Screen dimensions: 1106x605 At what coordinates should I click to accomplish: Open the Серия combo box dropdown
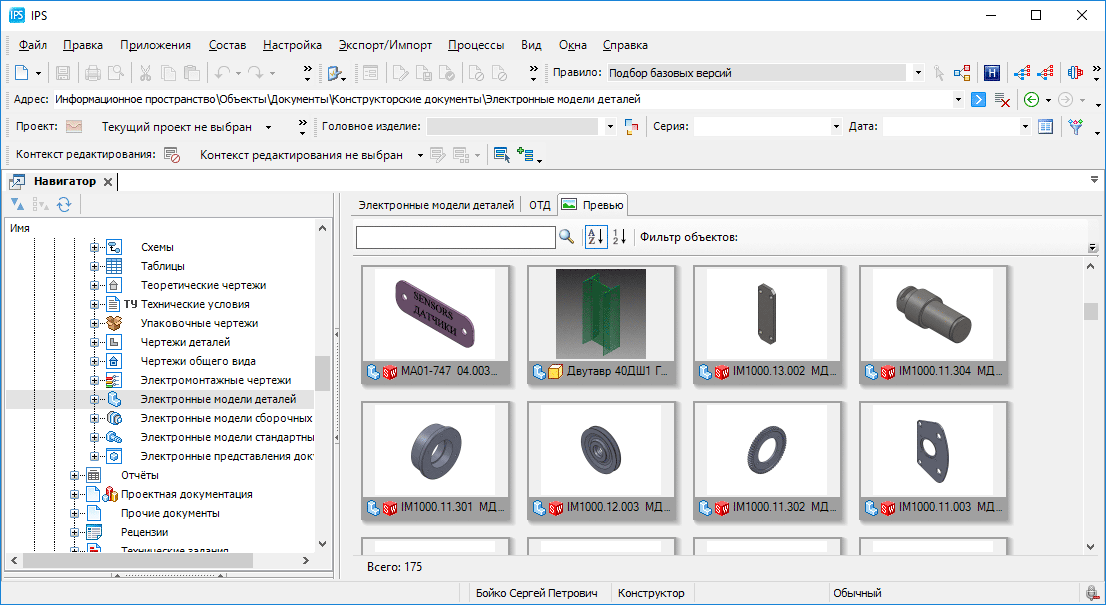(836, 127)
